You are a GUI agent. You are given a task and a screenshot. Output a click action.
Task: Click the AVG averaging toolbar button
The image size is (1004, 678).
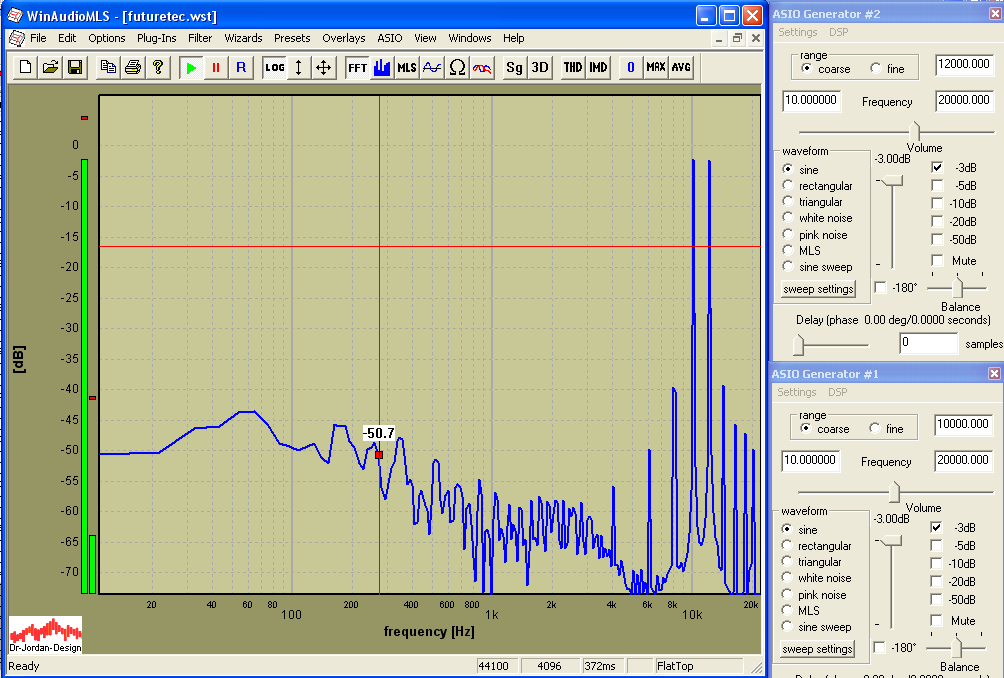pyautogui.click(x=681, y=67)
